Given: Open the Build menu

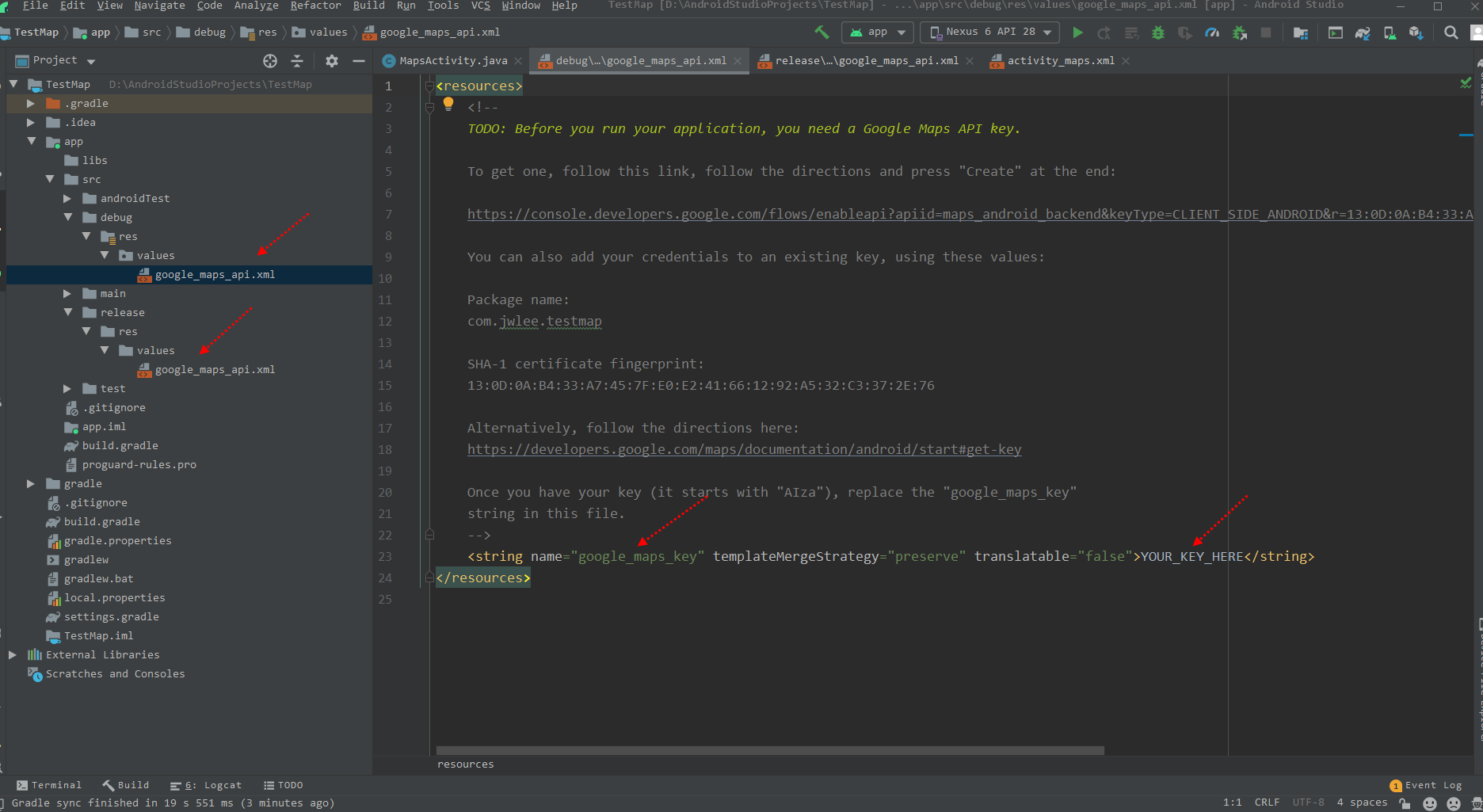Looking at the screenshot, I should point(368,6).
